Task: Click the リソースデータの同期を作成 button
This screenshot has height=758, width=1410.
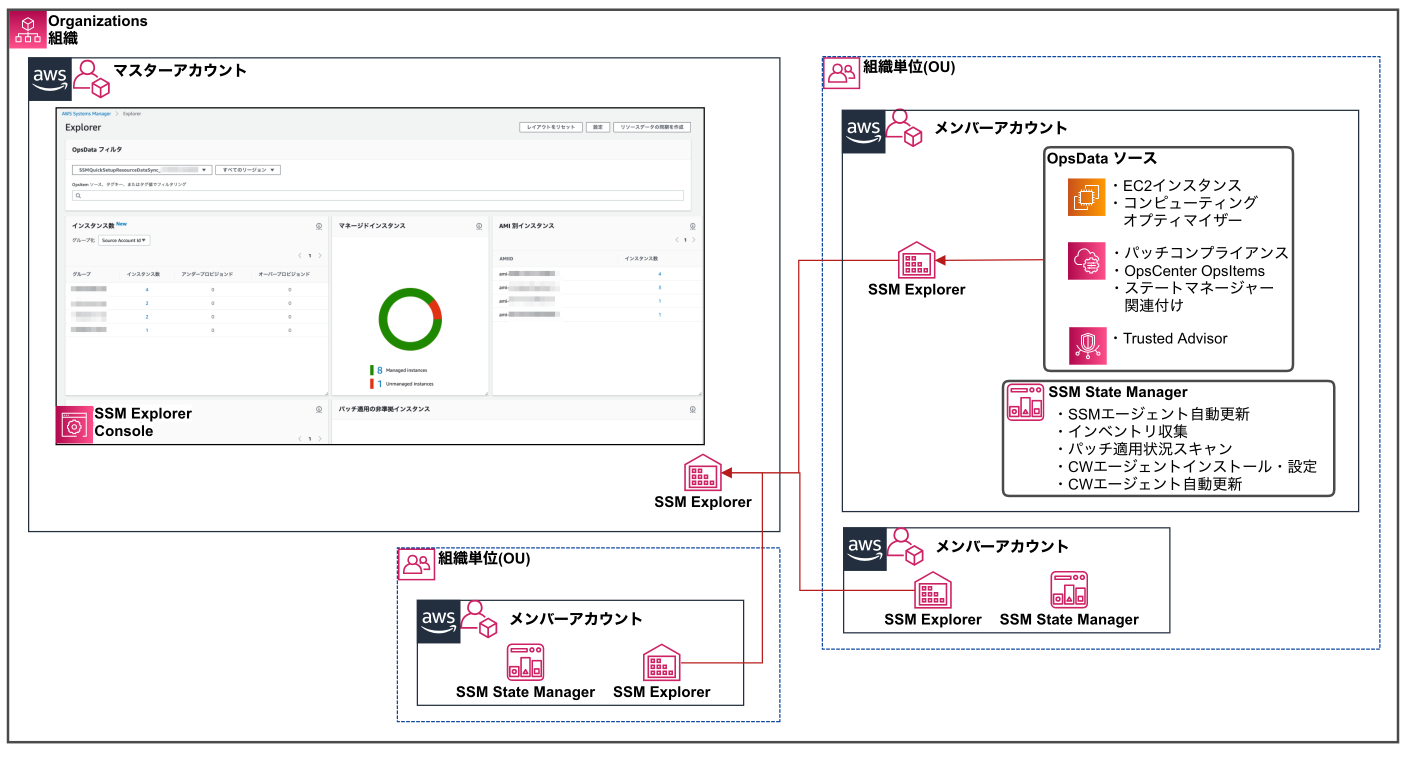Action: click(x=651, y=127)
